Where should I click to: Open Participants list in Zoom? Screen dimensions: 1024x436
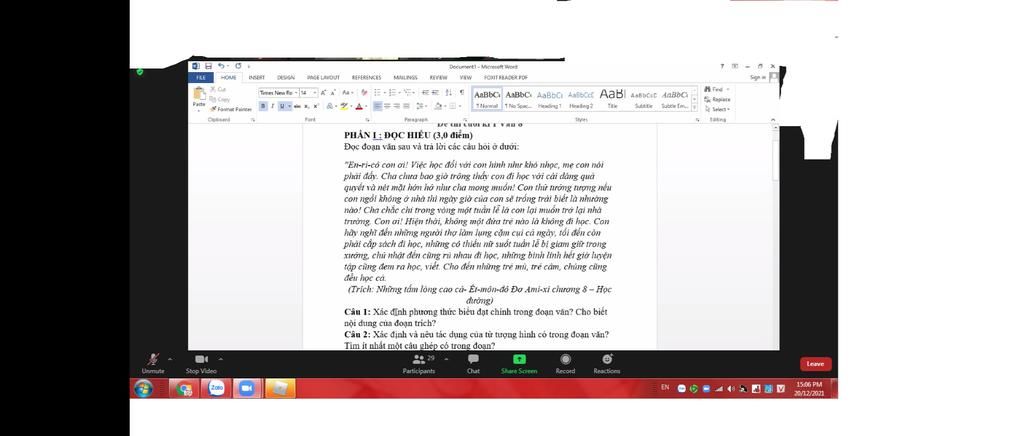click(x=419, y=364)
